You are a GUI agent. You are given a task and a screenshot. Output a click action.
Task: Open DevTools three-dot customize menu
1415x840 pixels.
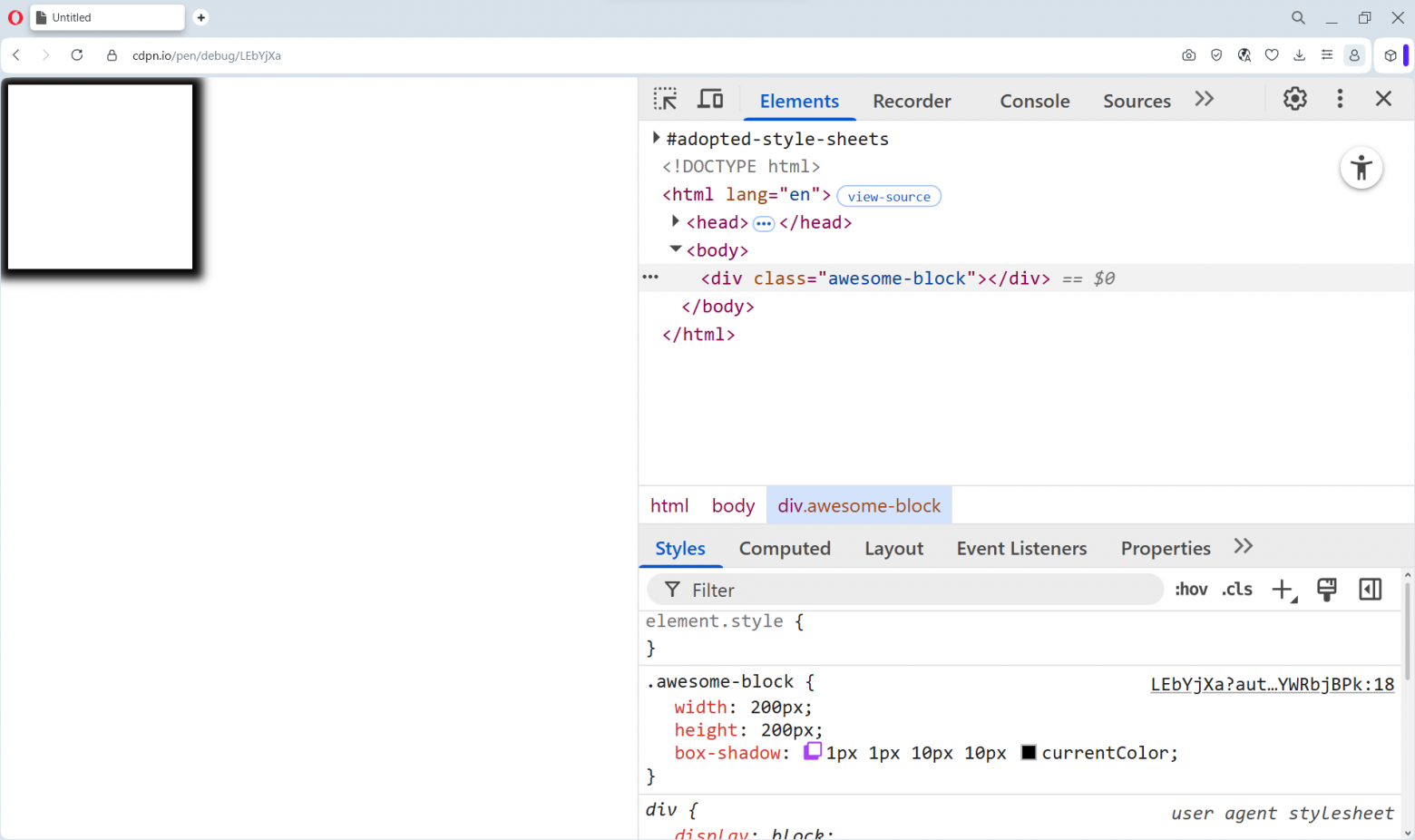1340,99
